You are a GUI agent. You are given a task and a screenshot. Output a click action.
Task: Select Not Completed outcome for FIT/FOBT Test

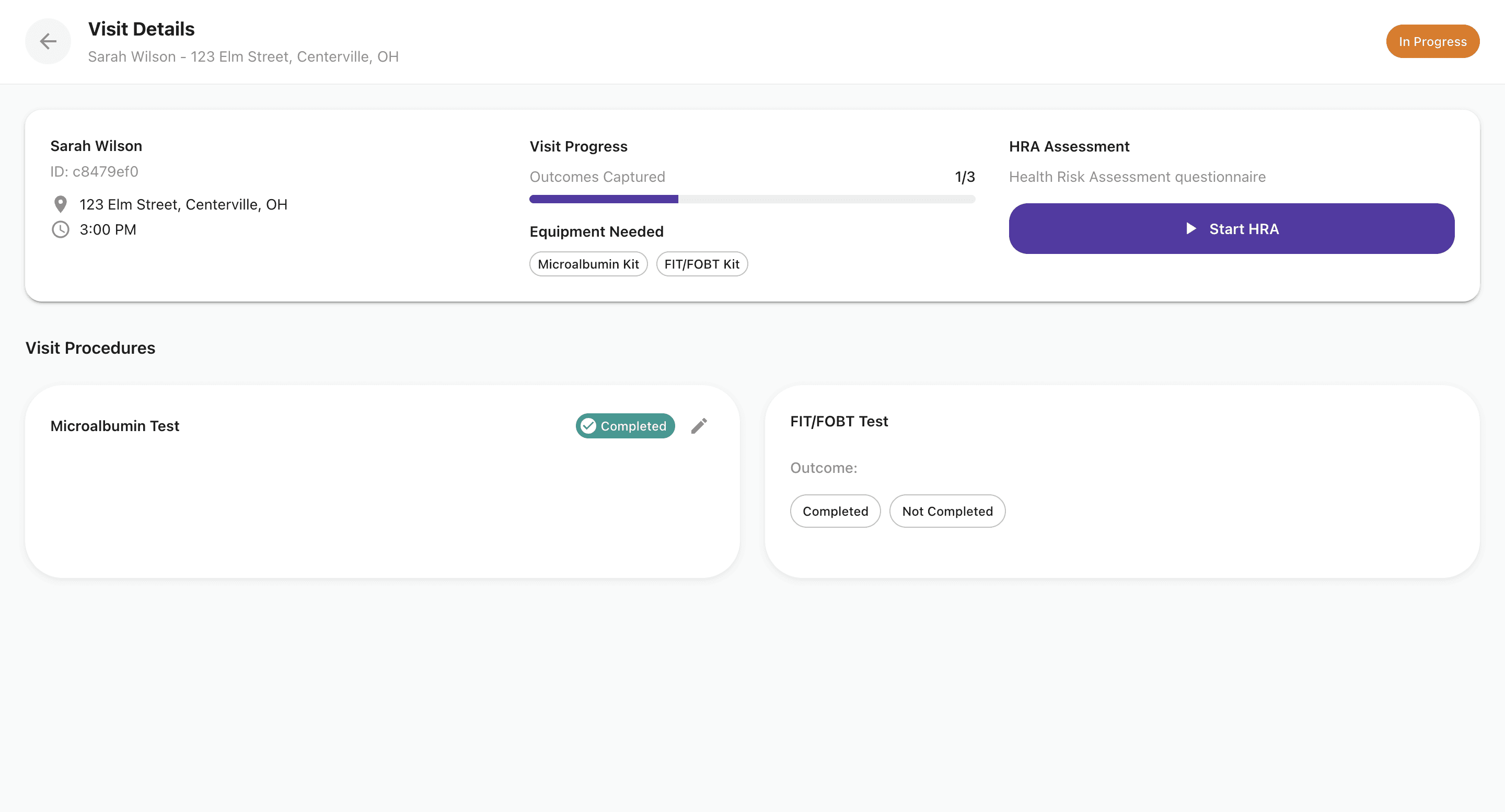946,511
